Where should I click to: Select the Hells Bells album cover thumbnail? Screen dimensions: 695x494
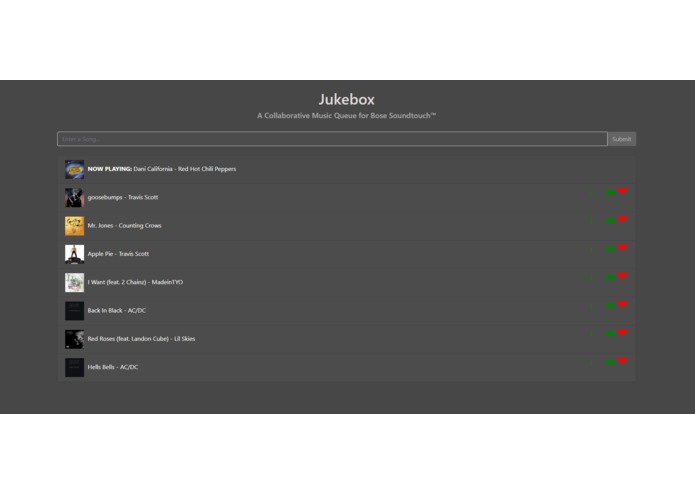coord(74,368)
